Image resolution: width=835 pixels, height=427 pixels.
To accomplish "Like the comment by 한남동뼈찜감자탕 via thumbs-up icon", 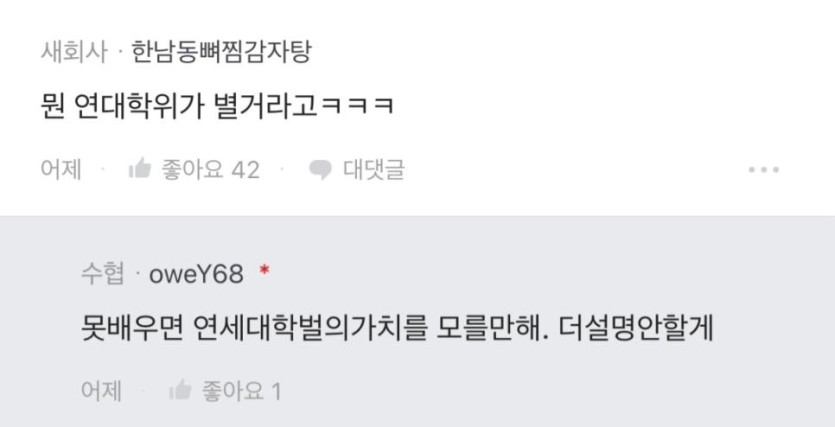I will (140, 169).
